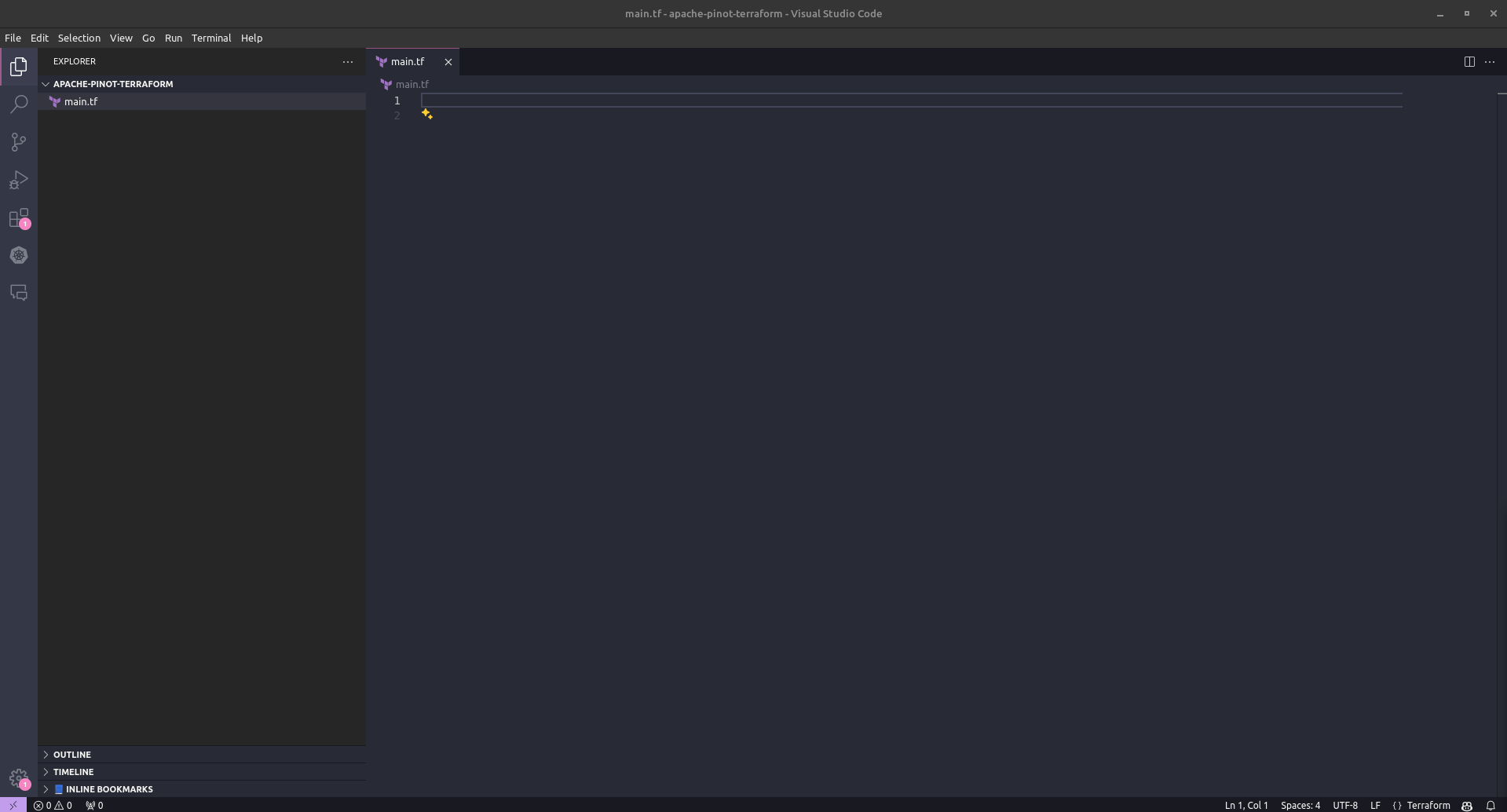1507x812 pixels.
Task: Open the Run and Debug view icon
Action: coord(19,180)
